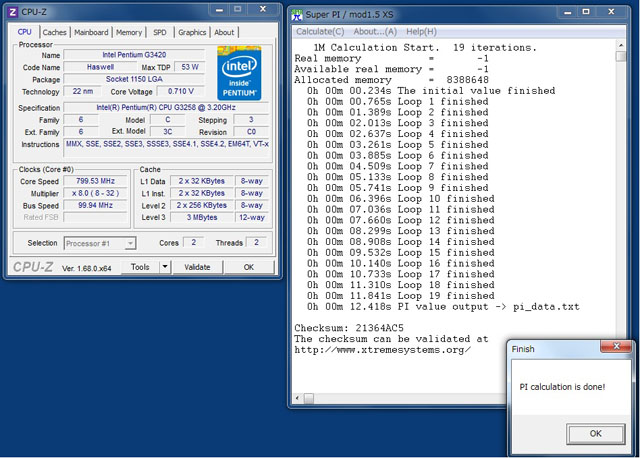Click OK in the CPU-Z window
The height and width of the screenshot is (458, 640).
[x=249, y=267]
